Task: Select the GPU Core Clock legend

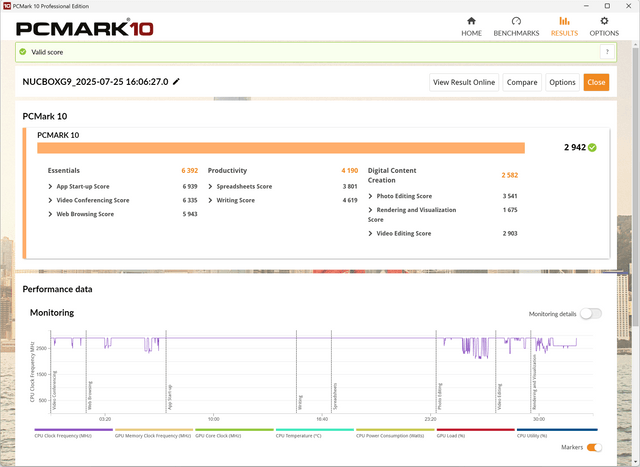Action: [x=234, y=433]
